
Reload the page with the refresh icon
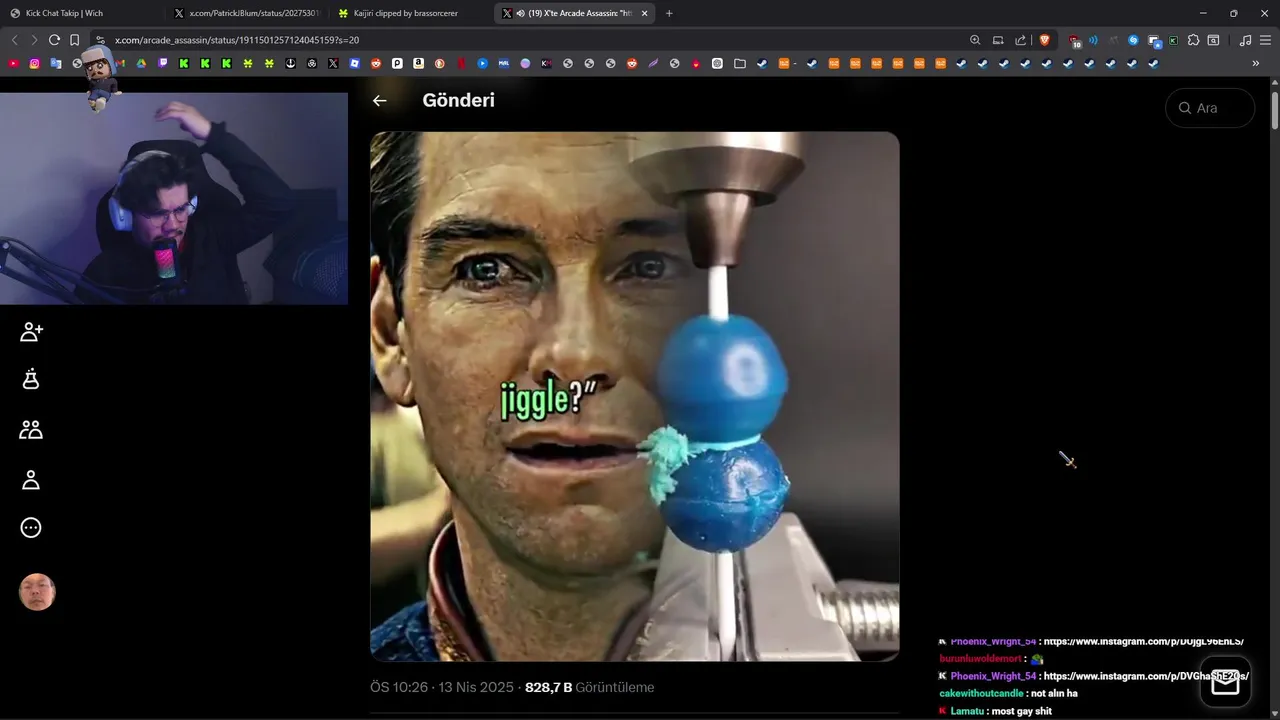click(54, 40)
